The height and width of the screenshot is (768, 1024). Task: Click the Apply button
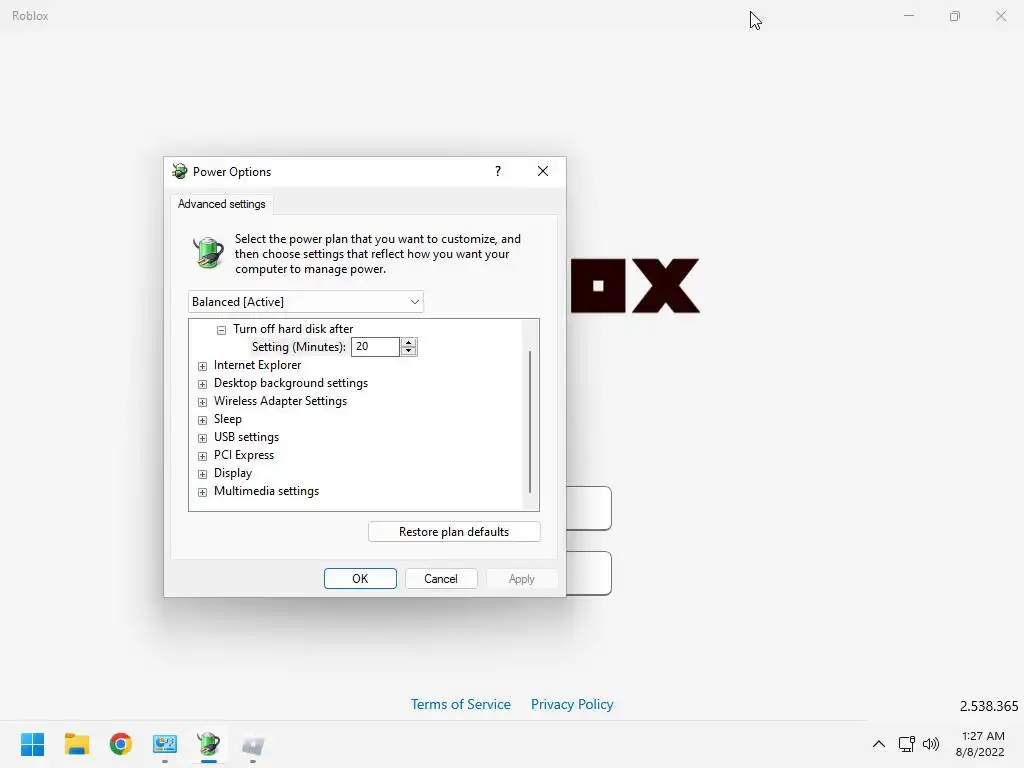point(522,579)
